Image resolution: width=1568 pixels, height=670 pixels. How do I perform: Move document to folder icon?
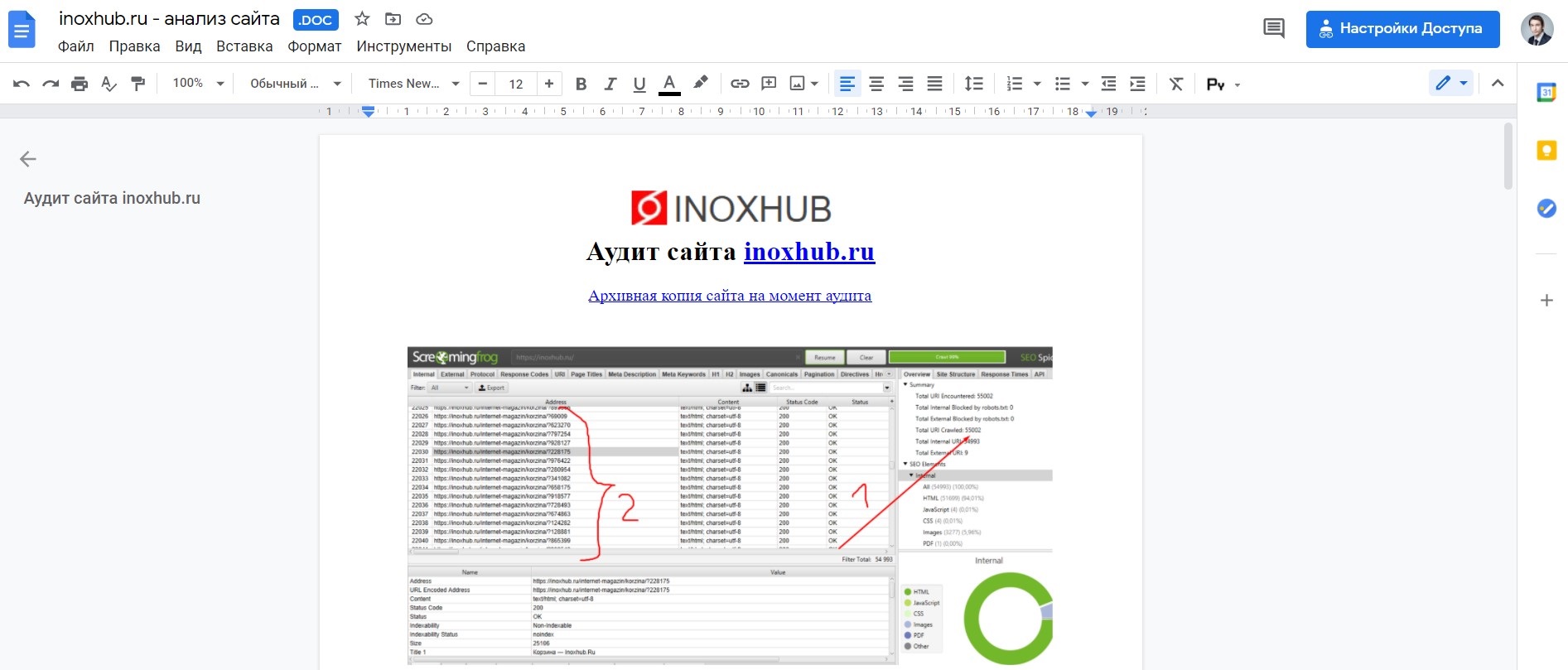(x=393, y=19)
